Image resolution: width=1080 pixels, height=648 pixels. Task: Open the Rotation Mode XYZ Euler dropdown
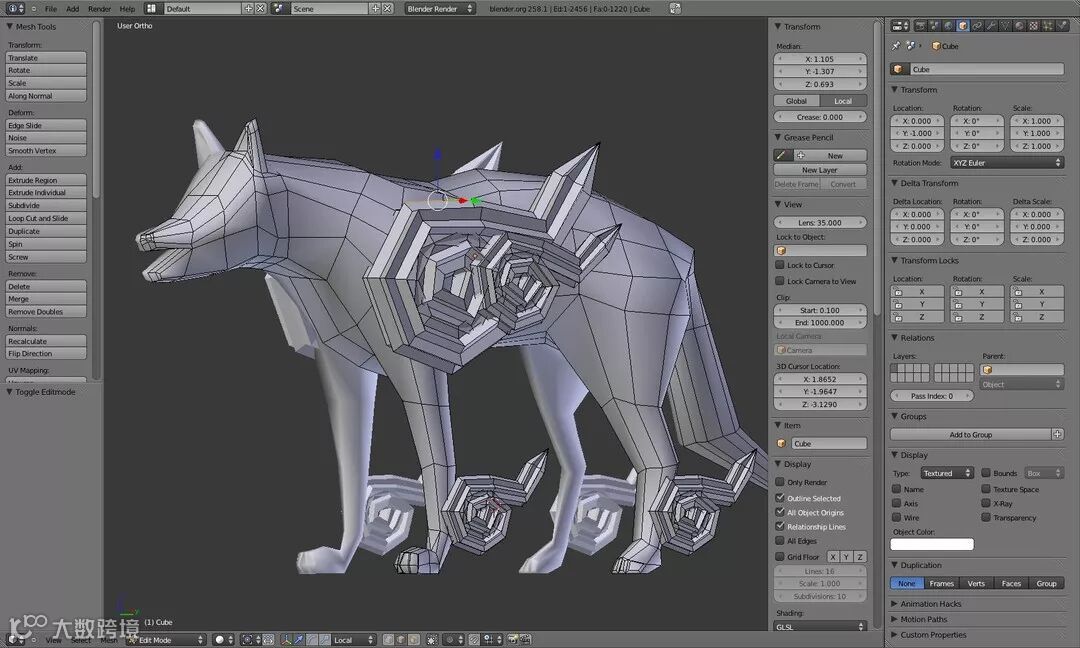tap(1007, 163)
